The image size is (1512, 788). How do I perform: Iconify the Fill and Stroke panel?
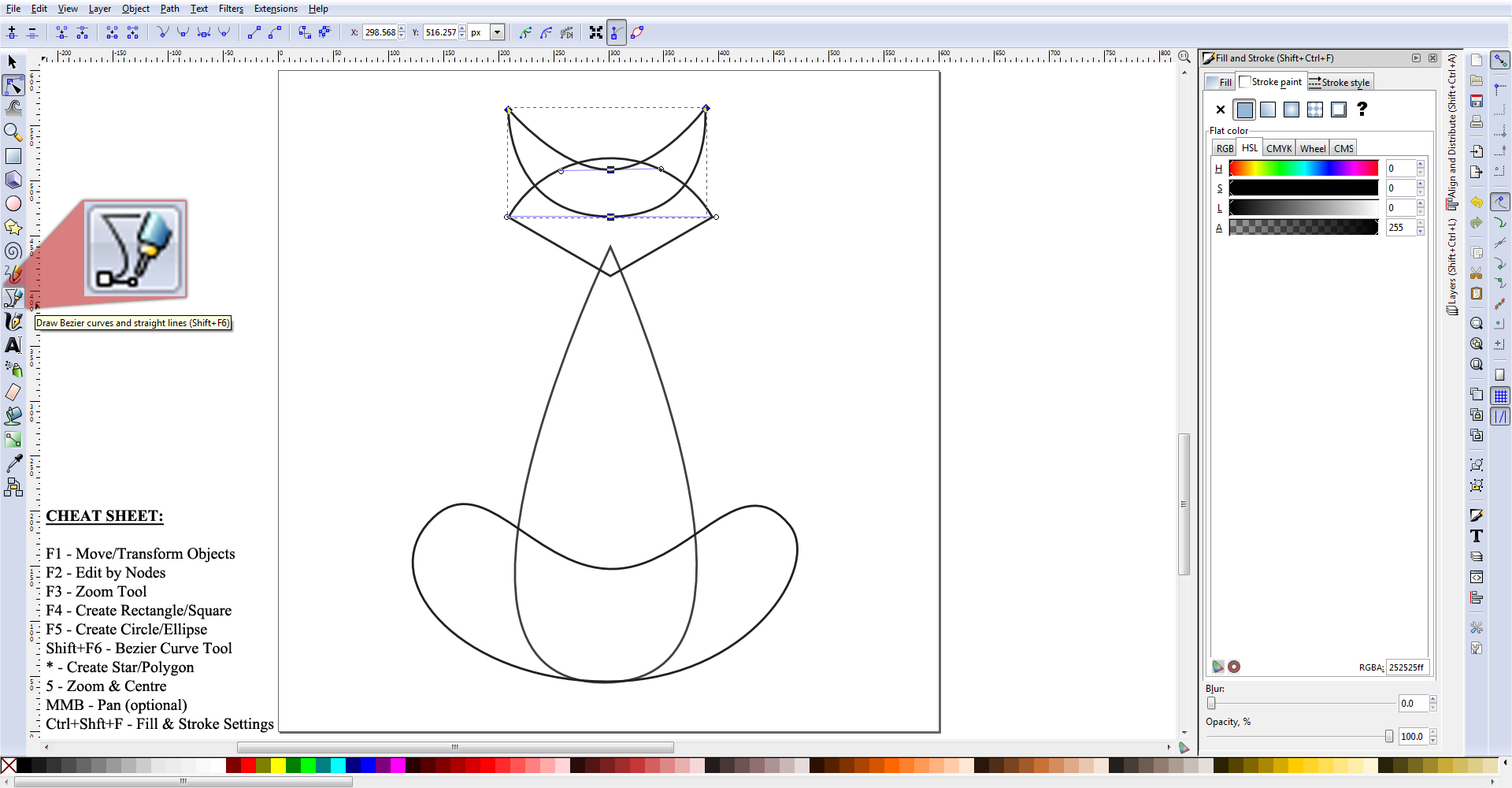click(1416, 58)
